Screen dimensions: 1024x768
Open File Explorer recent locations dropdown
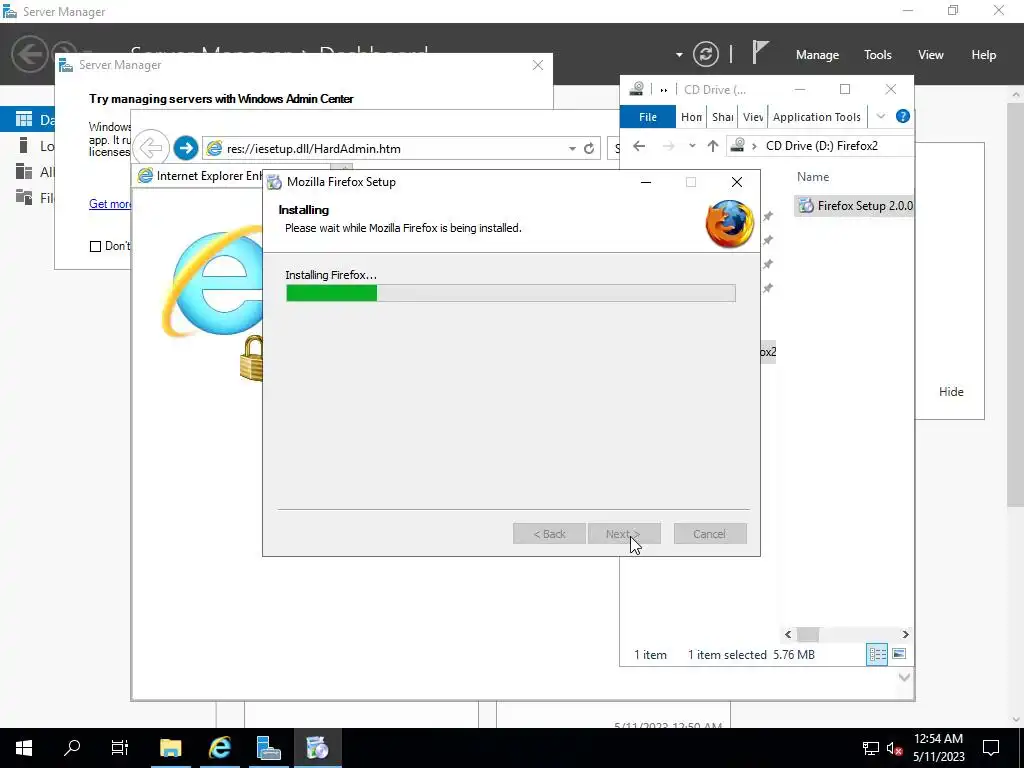tap(692, 146)
